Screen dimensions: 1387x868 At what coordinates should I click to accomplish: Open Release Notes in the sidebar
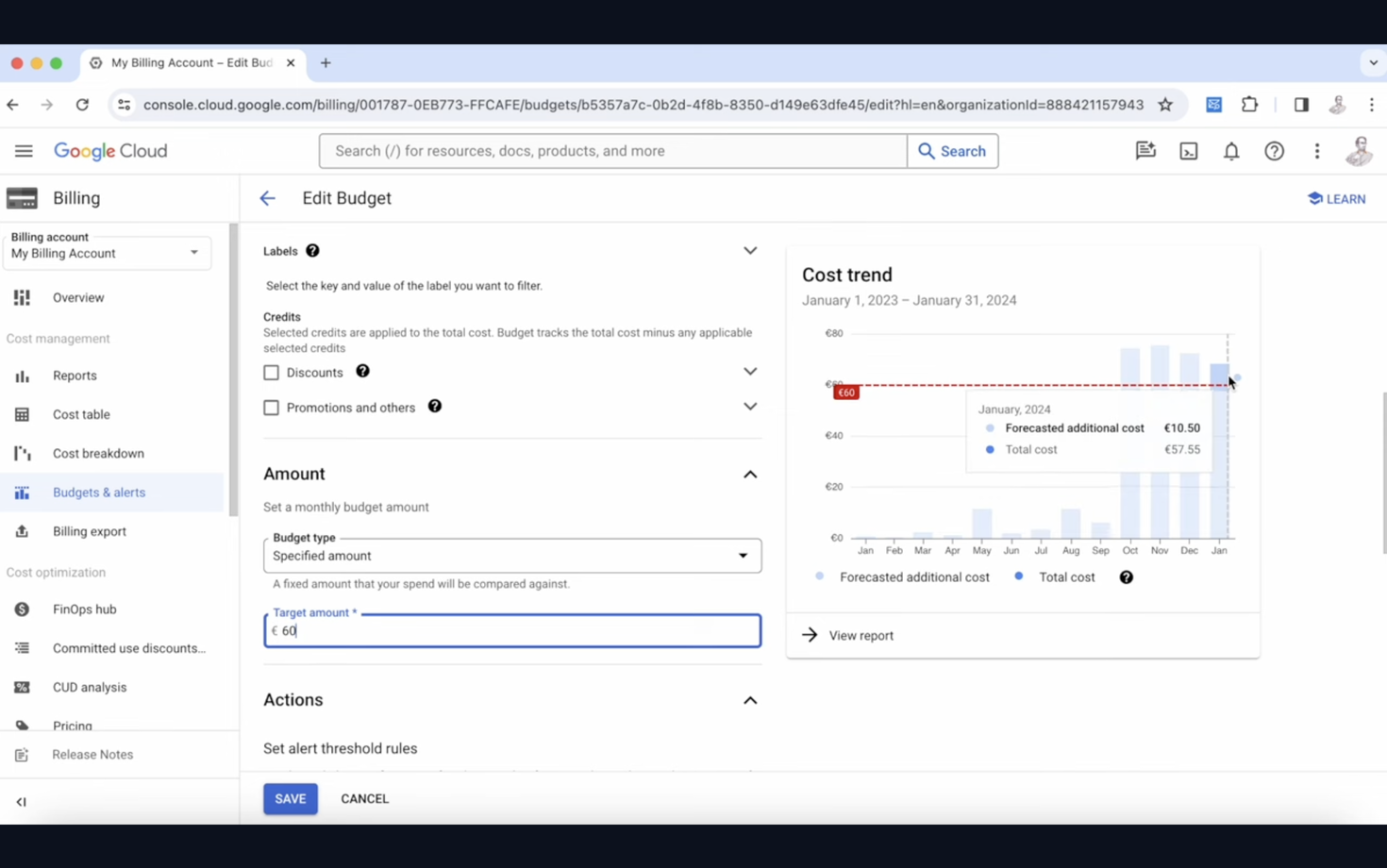(92, 755)
